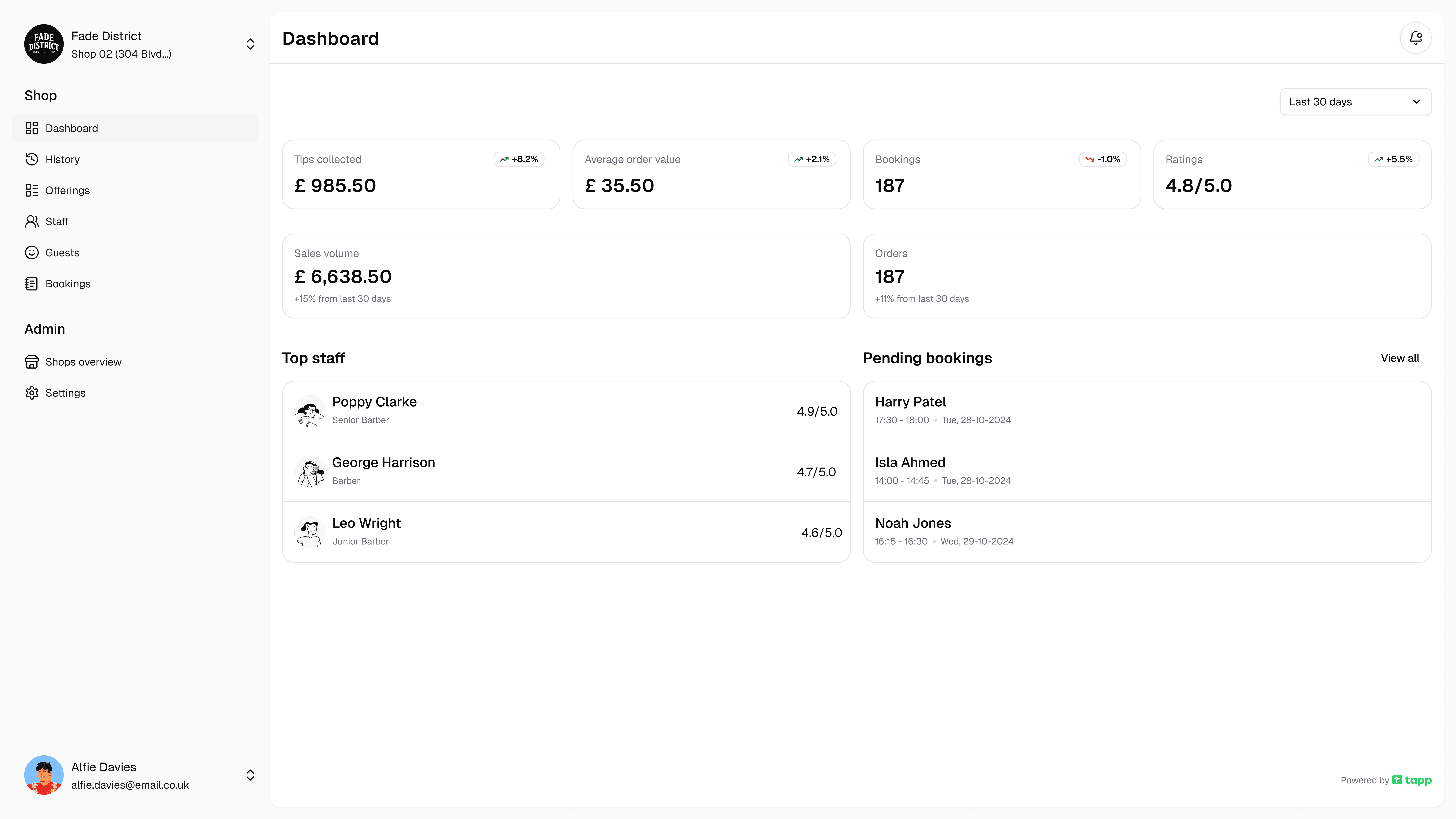Image resolution: width=1456 pixels, height=819 pixels.
Task: Click the Staff people icon
Action: (x=32, y=222)
